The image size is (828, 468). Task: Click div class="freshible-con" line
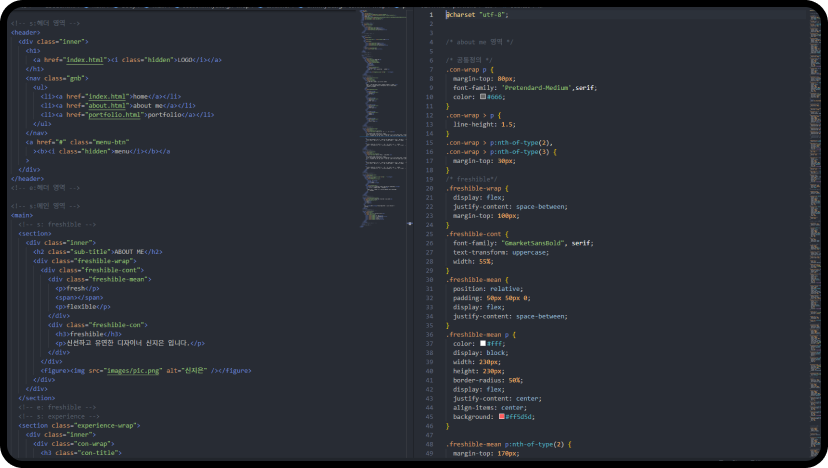tap(98, 325)
